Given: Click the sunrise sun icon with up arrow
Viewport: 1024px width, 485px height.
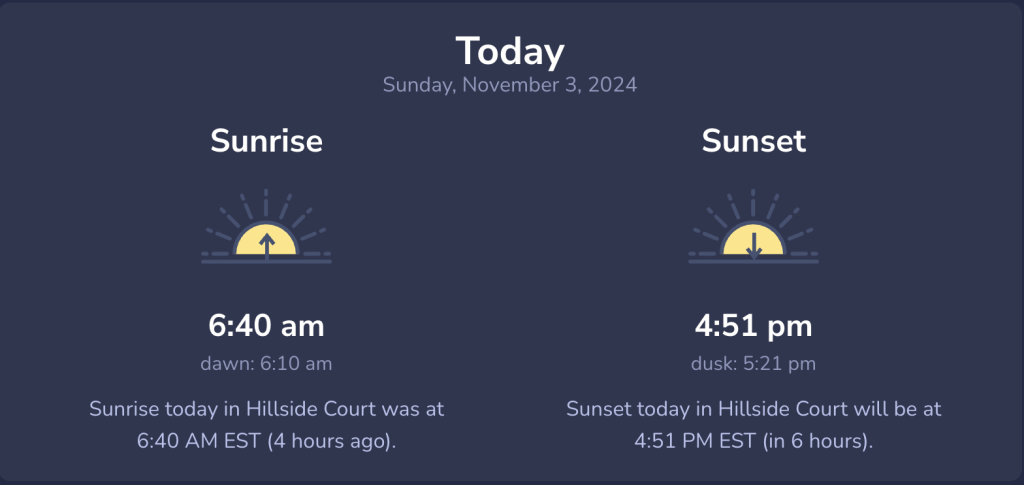Looking at the screenshot, I should pyautogui.click(x=266, y=227).
